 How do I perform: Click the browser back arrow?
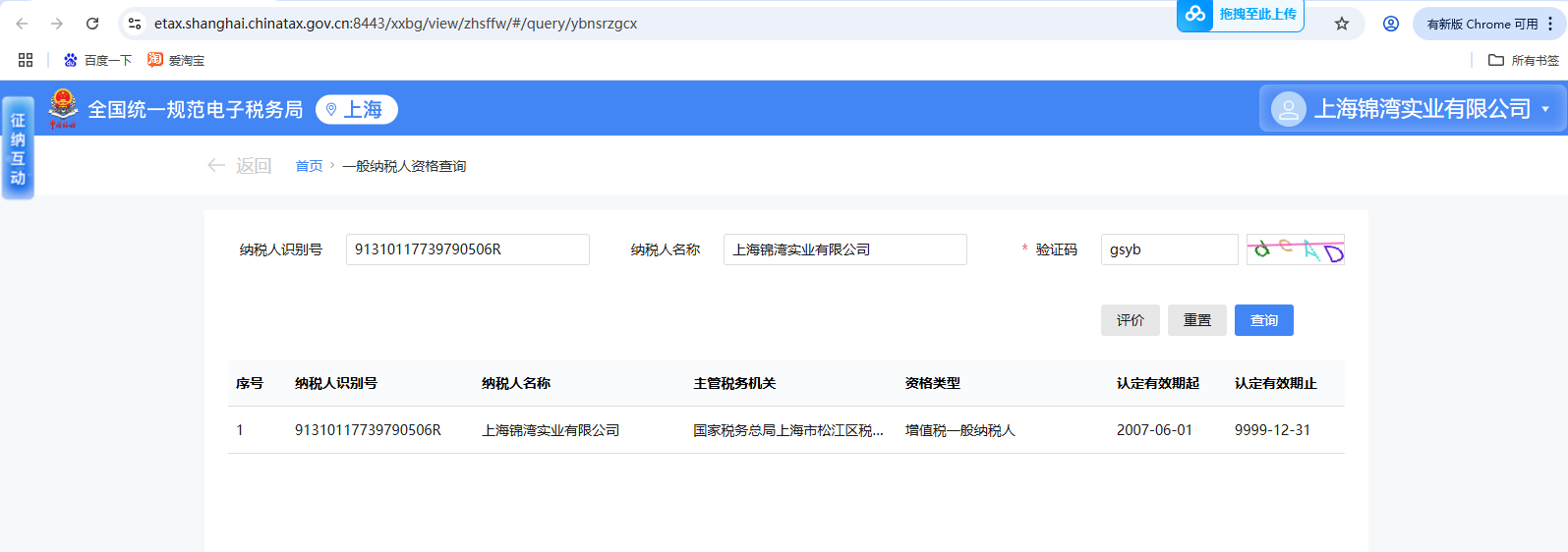click(22, 24)
